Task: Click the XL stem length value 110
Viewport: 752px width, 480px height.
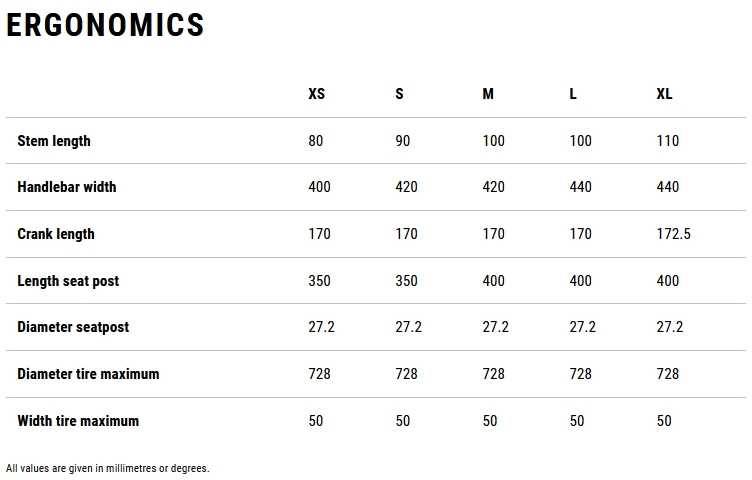Action: 668,141
